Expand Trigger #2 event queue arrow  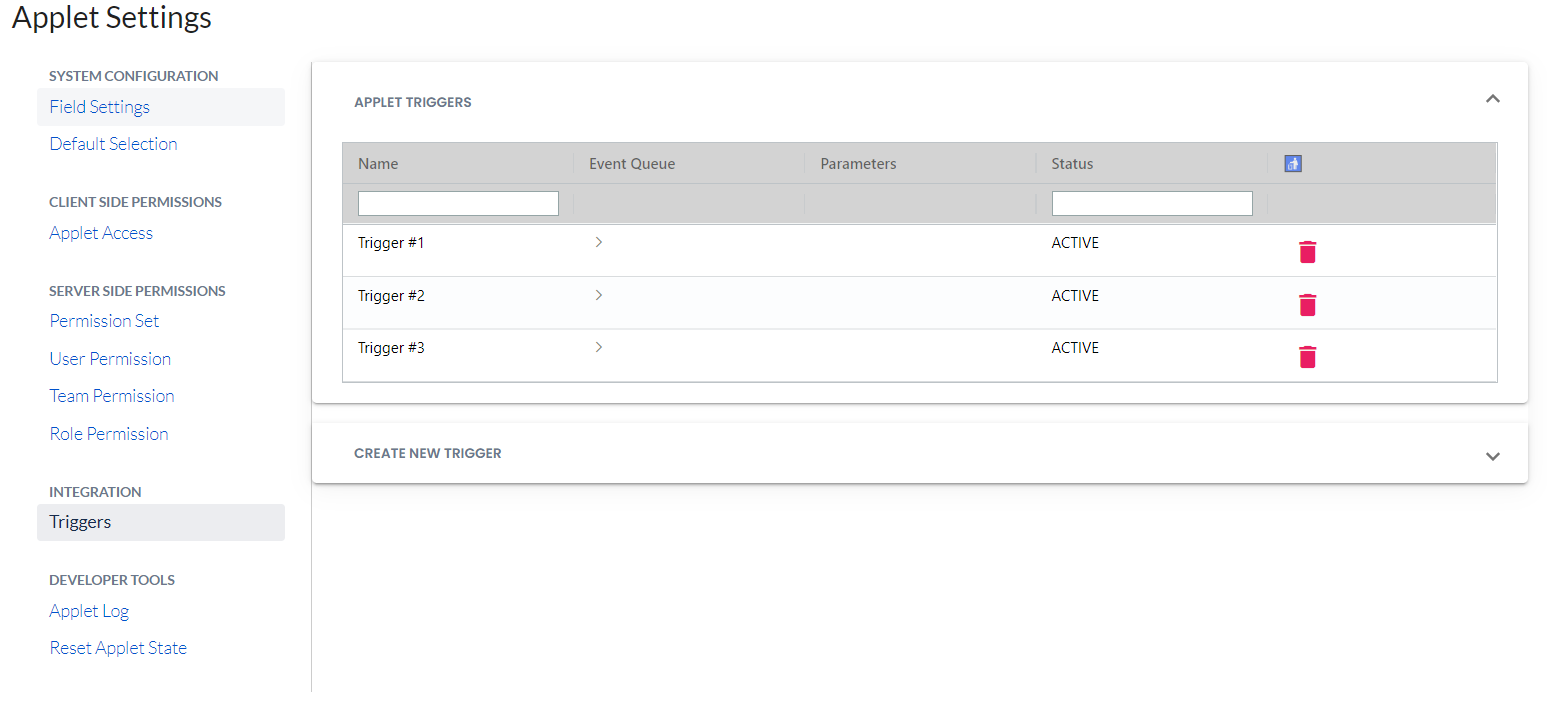pyautogui.click(x=598, y=295)
